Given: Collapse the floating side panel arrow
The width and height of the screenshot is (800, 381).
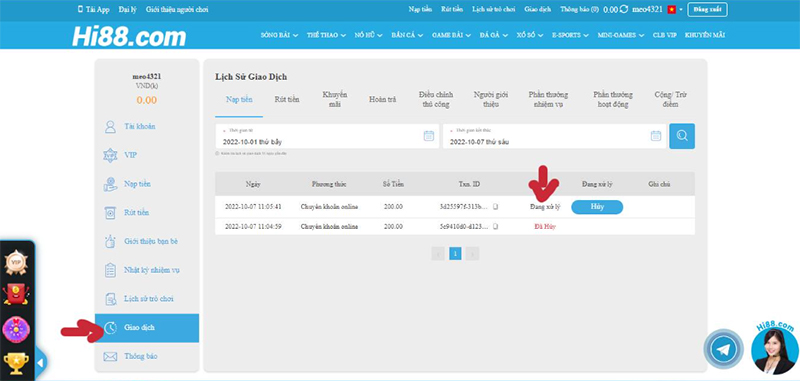Looking at the screenshot, I should (x=40, y=363).
